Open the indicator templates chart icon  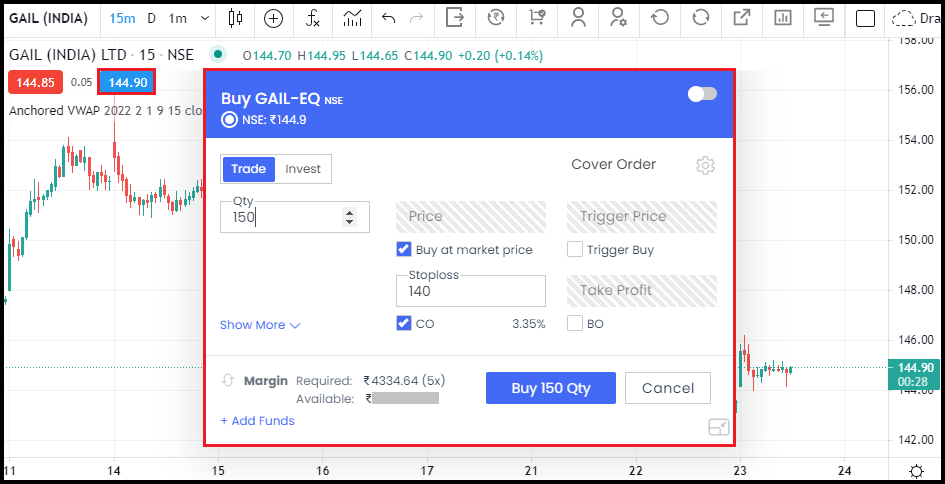(x=352, y=18)
